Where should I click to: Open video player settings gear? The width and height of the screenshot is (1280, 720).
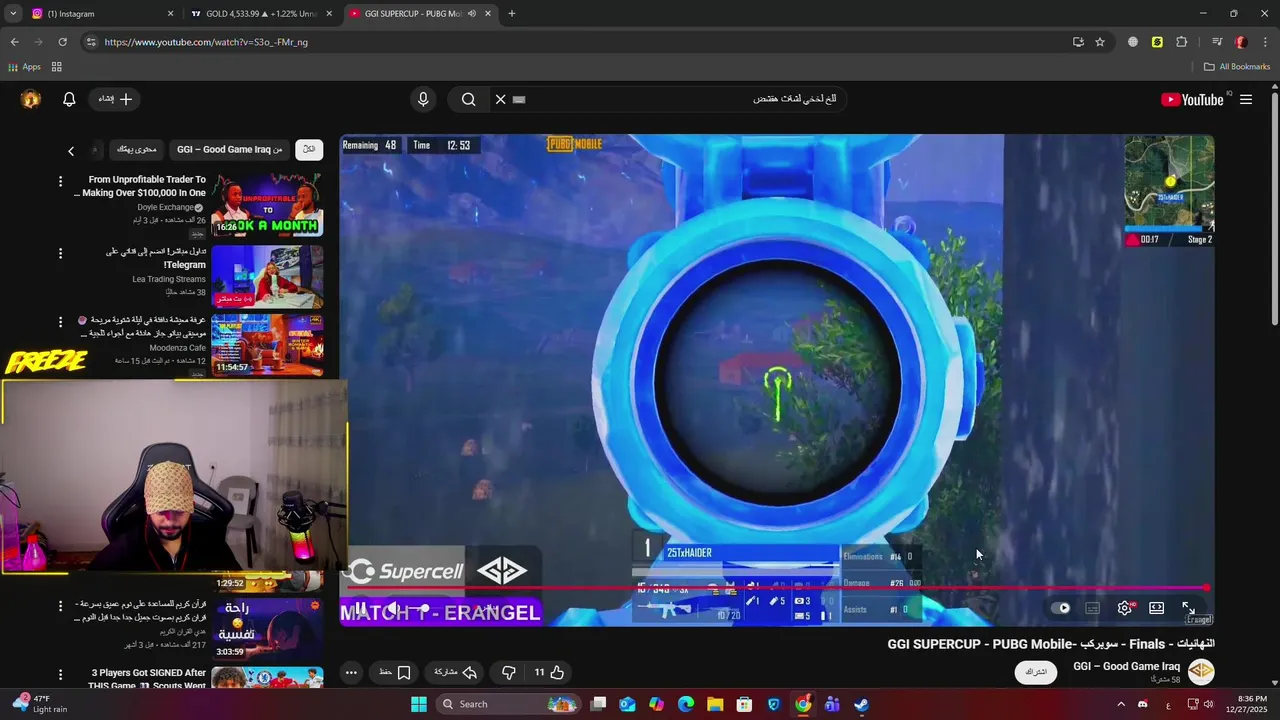point(1125,608)
